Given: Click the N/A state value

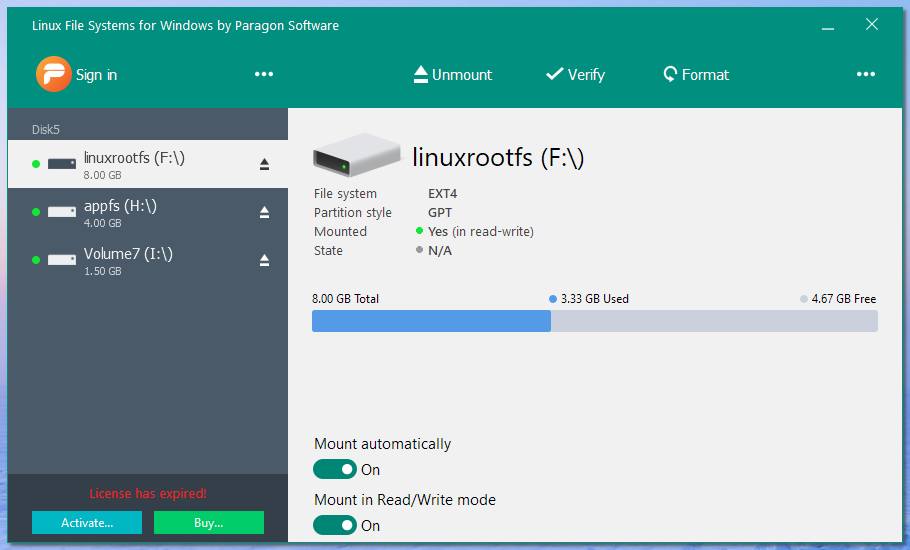Looking at the screenshot, I should [440, 251].
